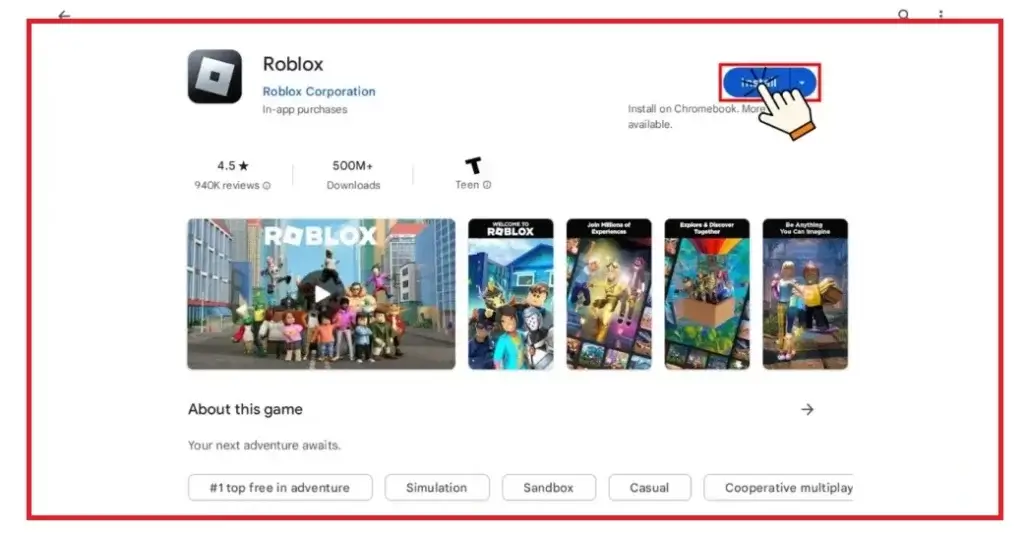Viewport: 1024px width, 534px height.
Task: Click info icon next to Teen
Action: 487,185
